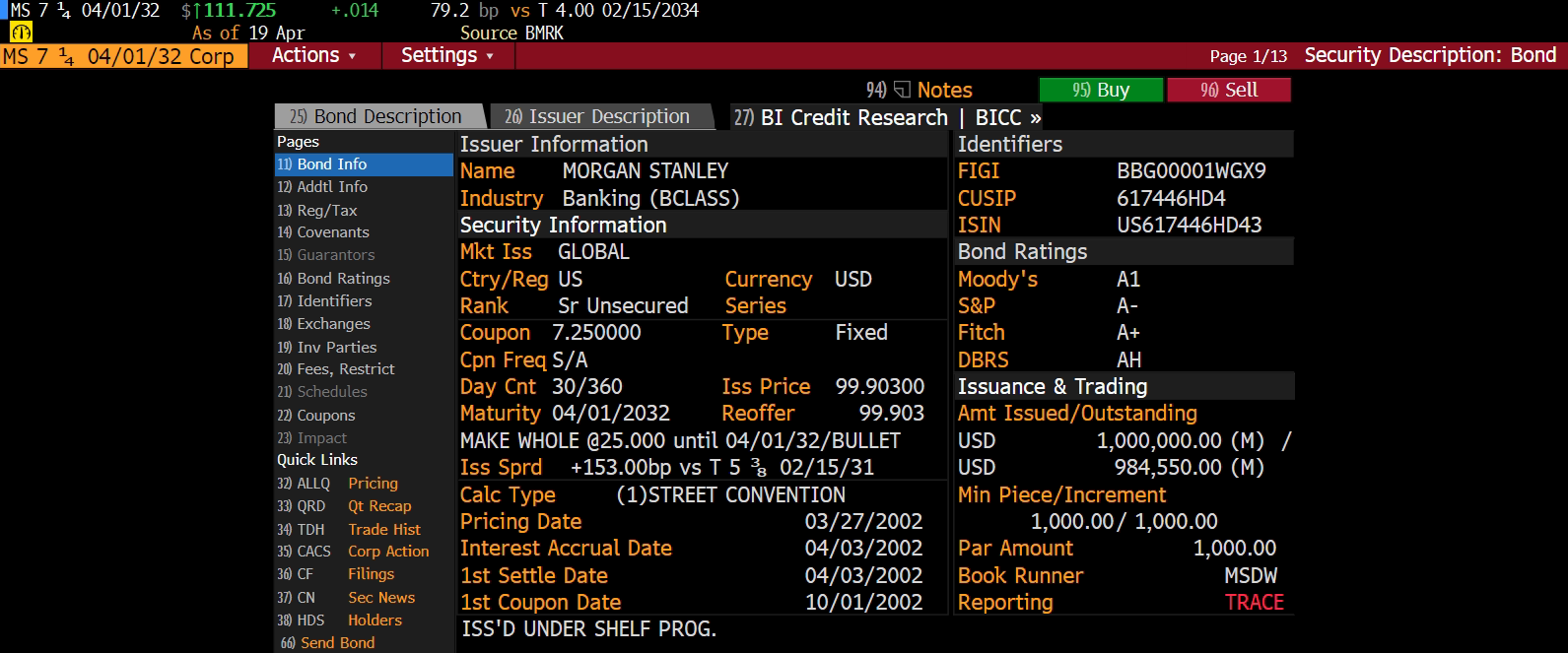1568x653 pixels.
Task: Click the 1st Coupon Date 10/01/2002
Action: tap(864, 603)
